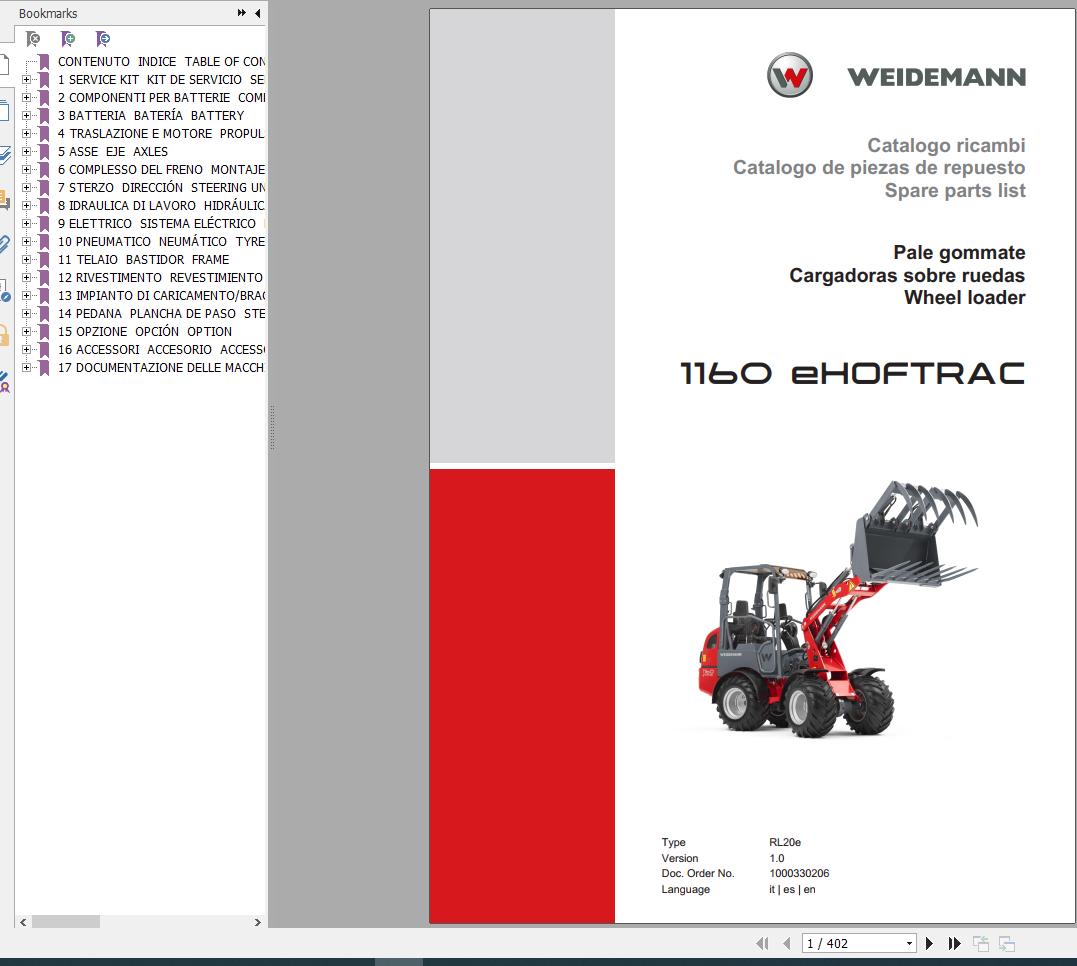Expand the 7 STERZO bookmark node
Image resolution: width=1077 pixels, height=966 pixels.
tap(26, 188)
